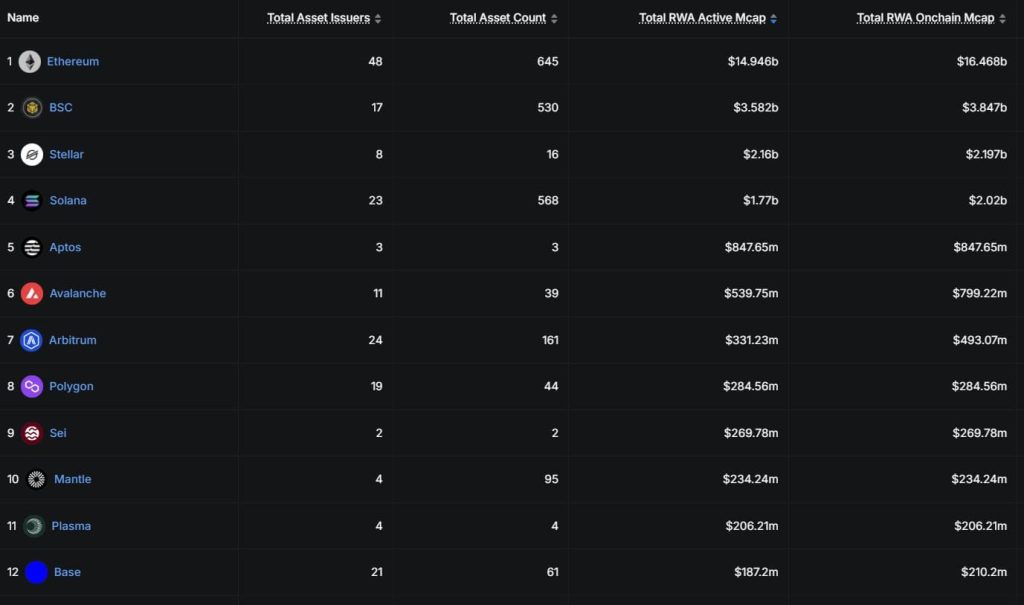Screen dimensions: 1024x605
Task: Click the Base blue circle icon
Action: coord(37,572)
